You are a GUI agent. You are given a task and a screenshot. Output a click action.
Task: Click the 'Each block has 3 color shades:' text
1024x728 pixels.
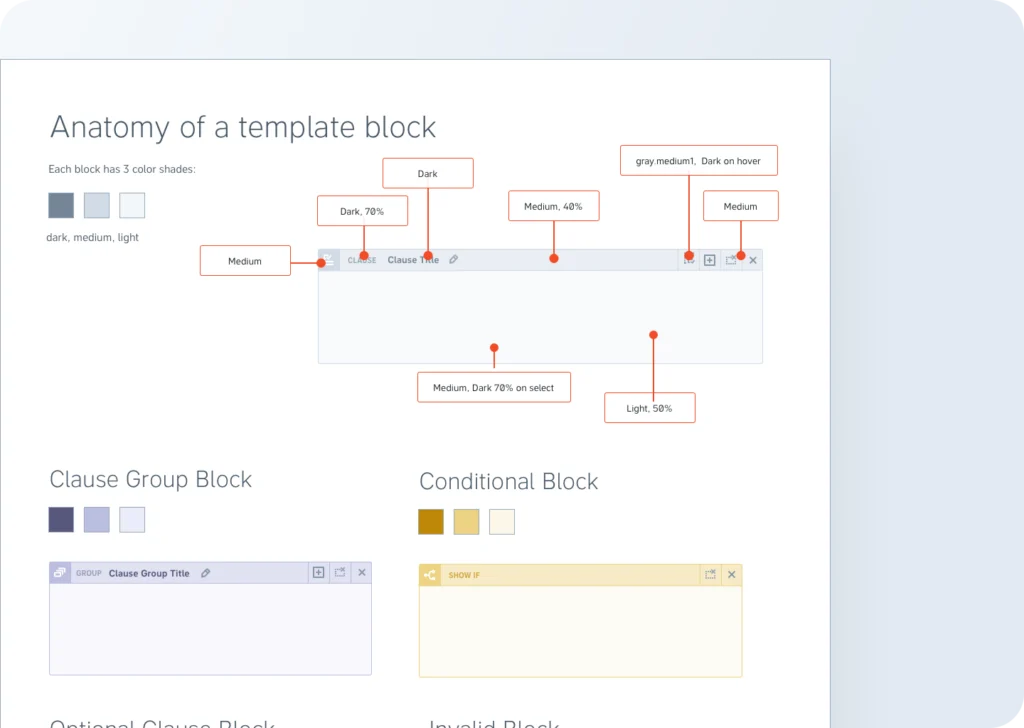(x=122, y=169)
